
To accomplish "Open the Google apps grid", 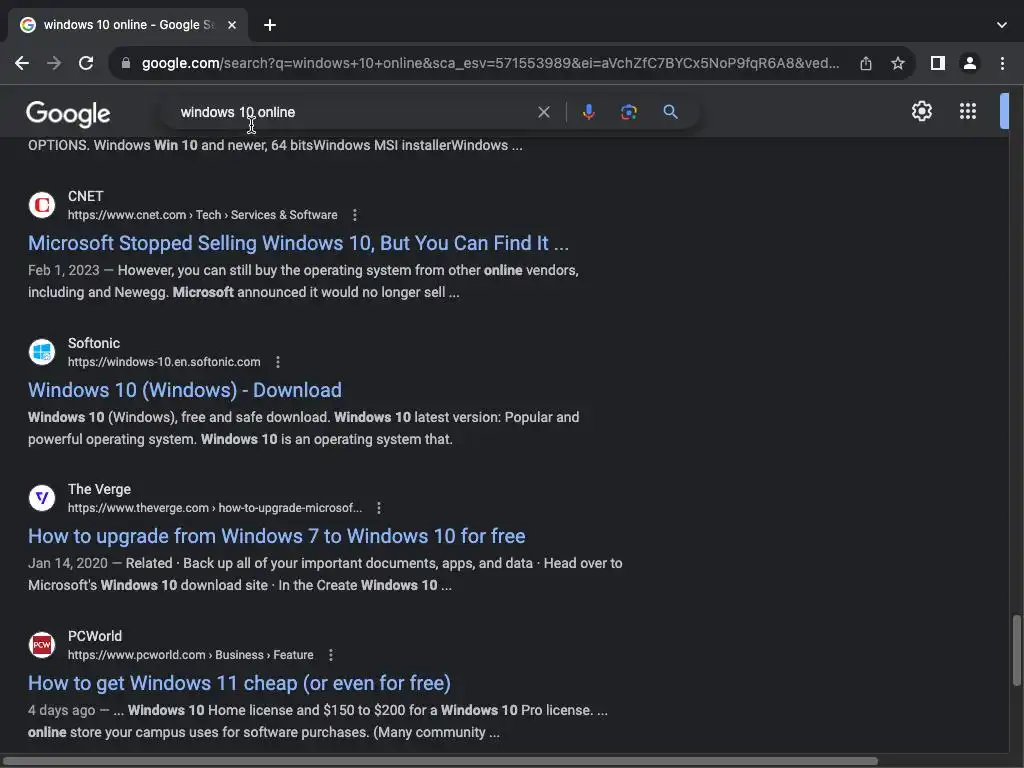I will click(x=968, y=111).
